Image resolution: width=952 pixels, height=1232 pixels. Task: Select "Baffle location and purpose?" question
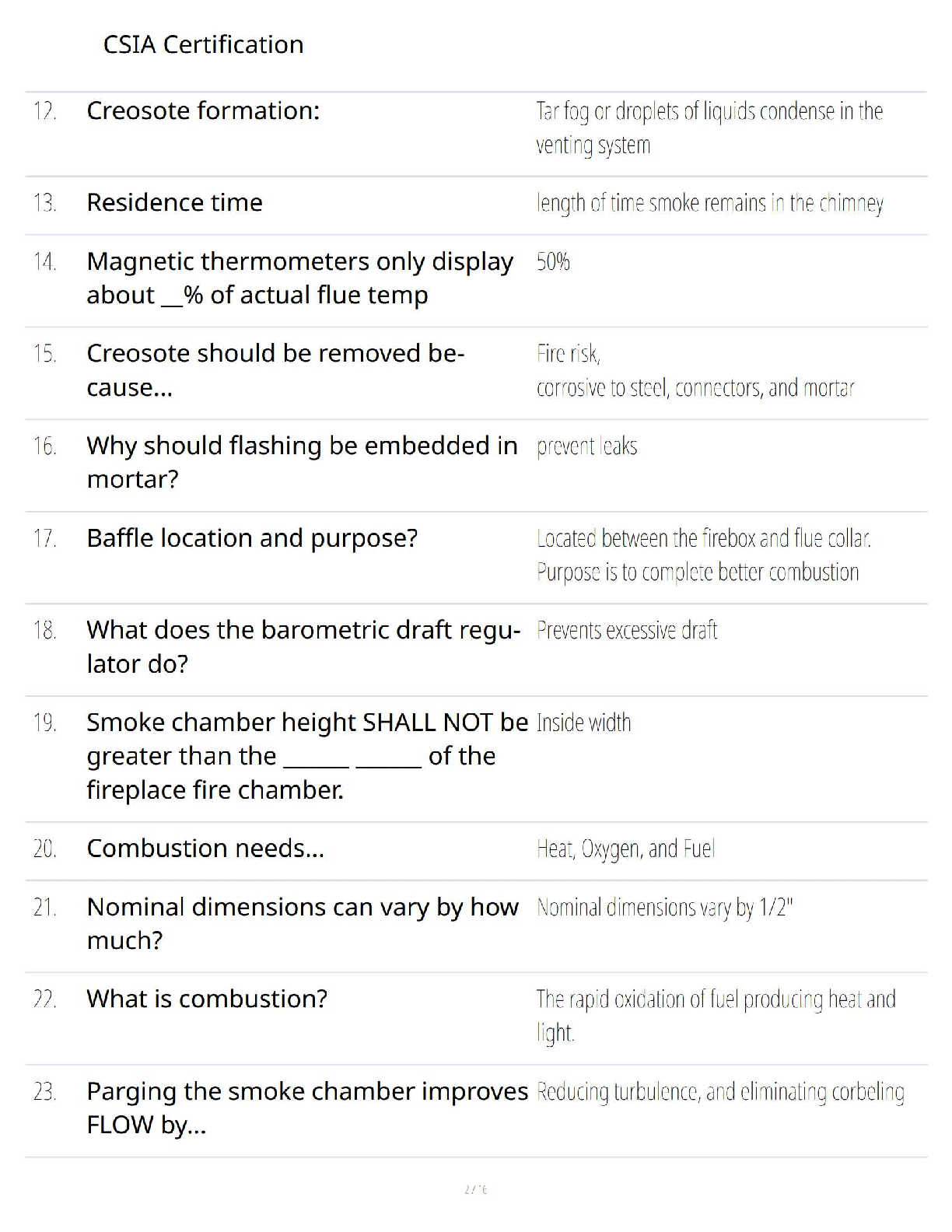click(252, 537)
